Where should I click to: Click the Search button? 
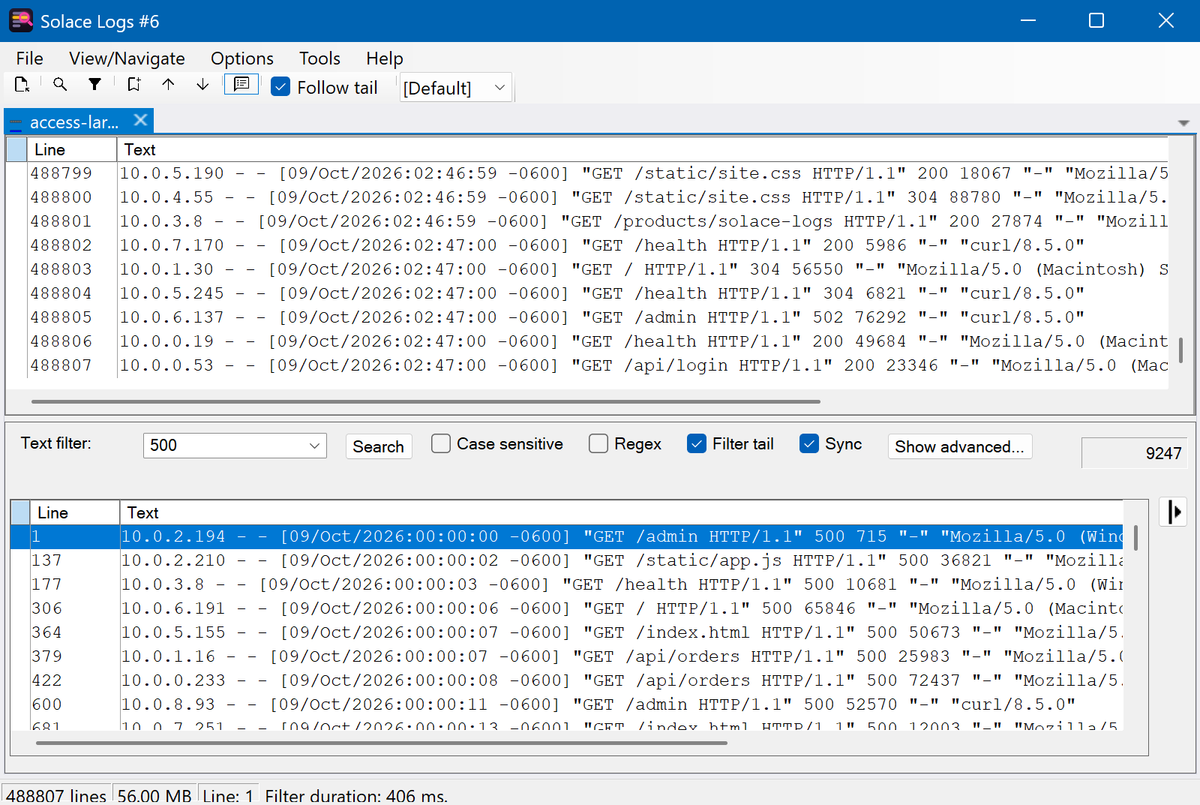[378, 447]
